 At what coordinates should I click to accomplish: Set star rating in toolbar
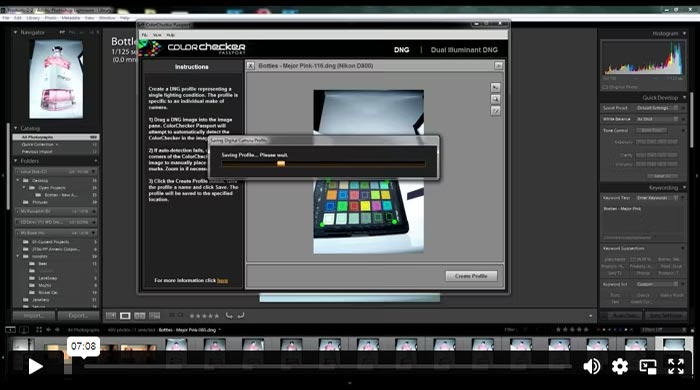pos(204,316)
